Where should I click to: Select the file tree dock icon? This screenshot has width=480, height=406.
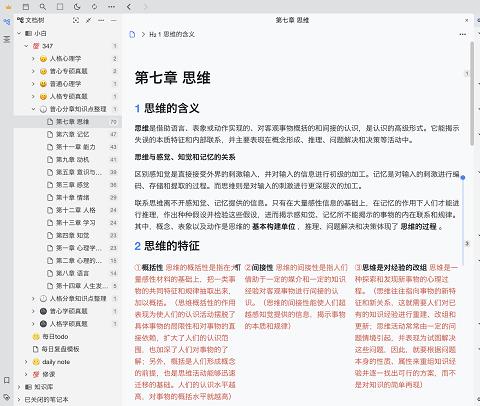pyautogui.click(x=7, y=22)
